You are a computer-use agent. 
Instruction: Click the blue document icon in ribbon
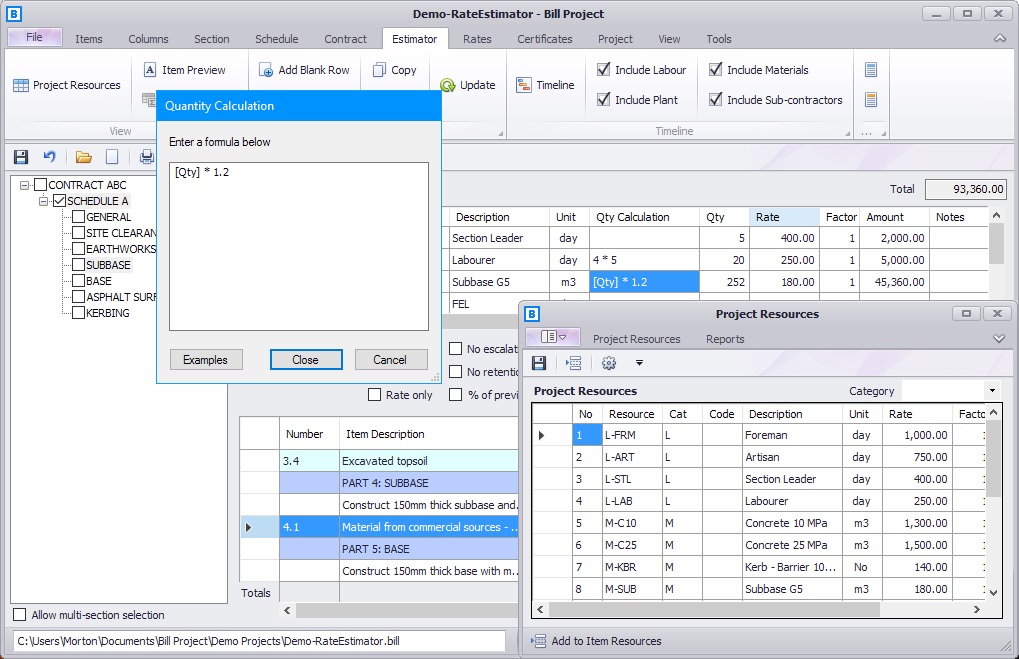coord(871,70)
